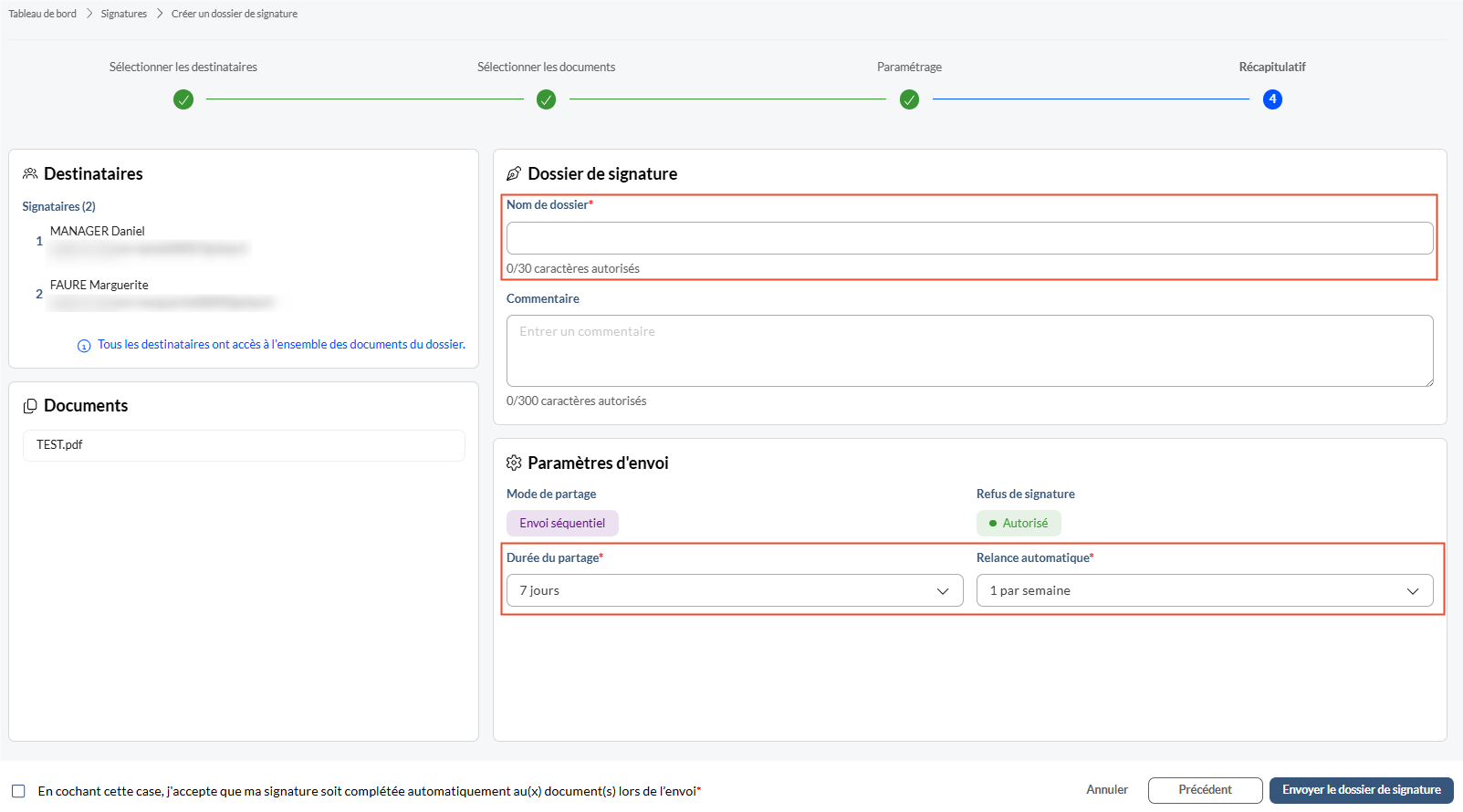Click the Destinataires people icon

coord(30,173)
